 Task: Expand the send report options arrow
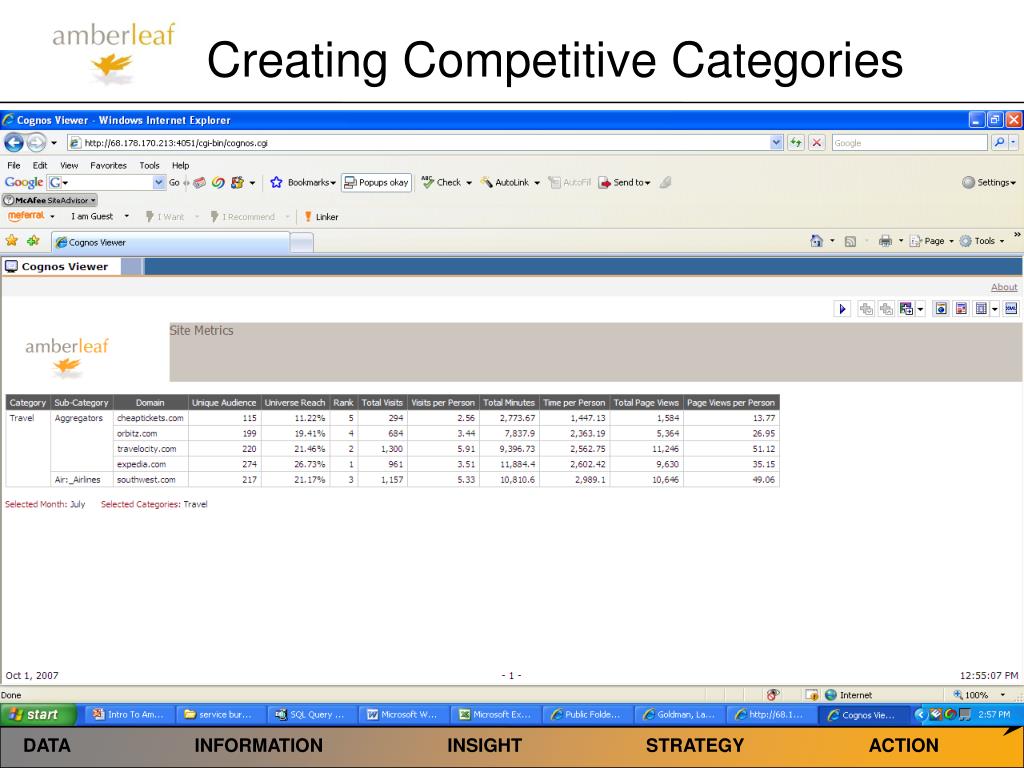(x=920, y=309)
